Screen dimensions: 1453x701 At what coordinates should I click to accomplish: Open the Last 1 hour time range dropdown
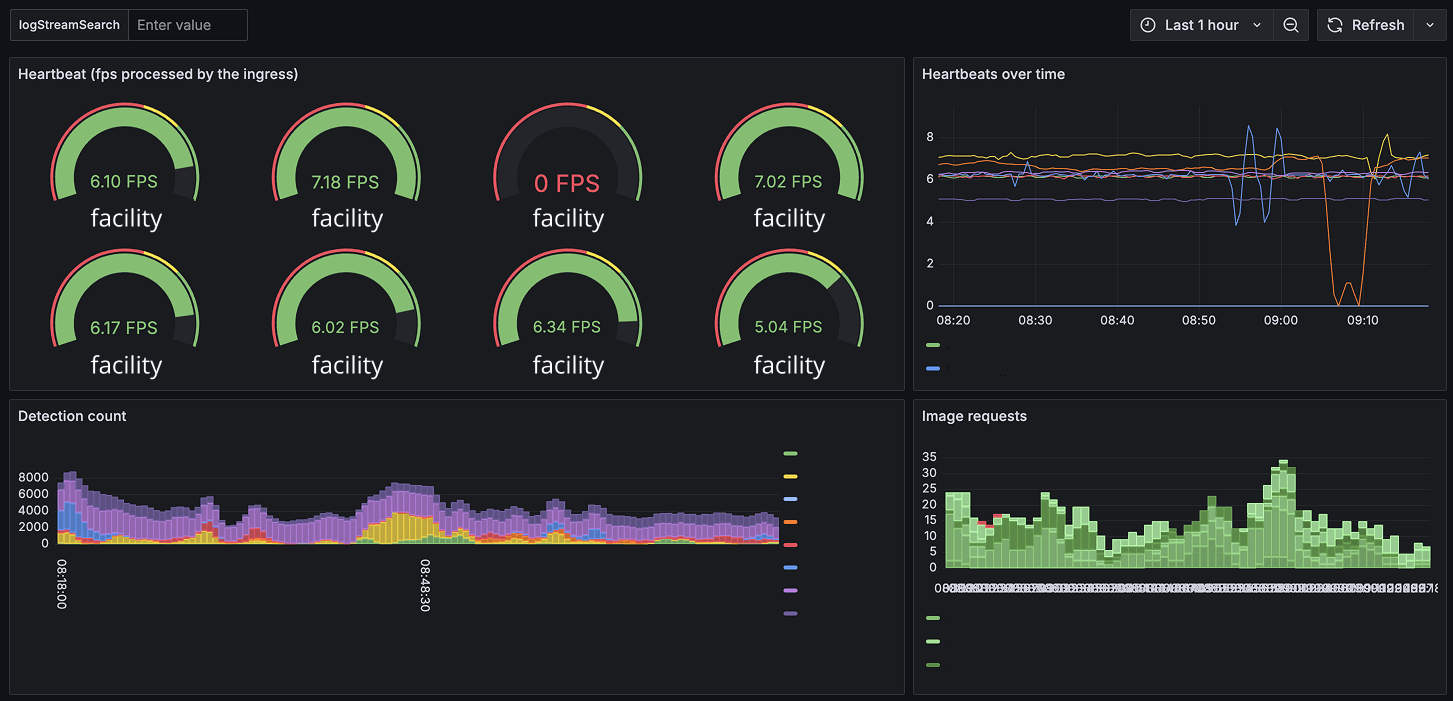[x=1200, y=25]
